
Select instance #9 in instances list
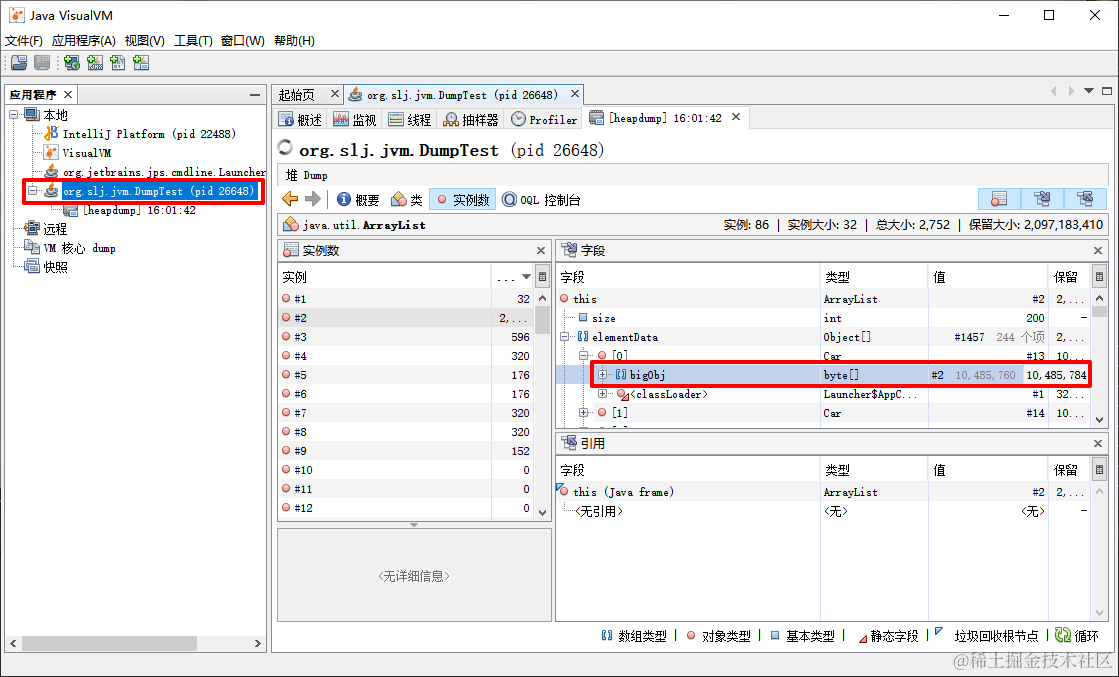click(x=405, y=451)
